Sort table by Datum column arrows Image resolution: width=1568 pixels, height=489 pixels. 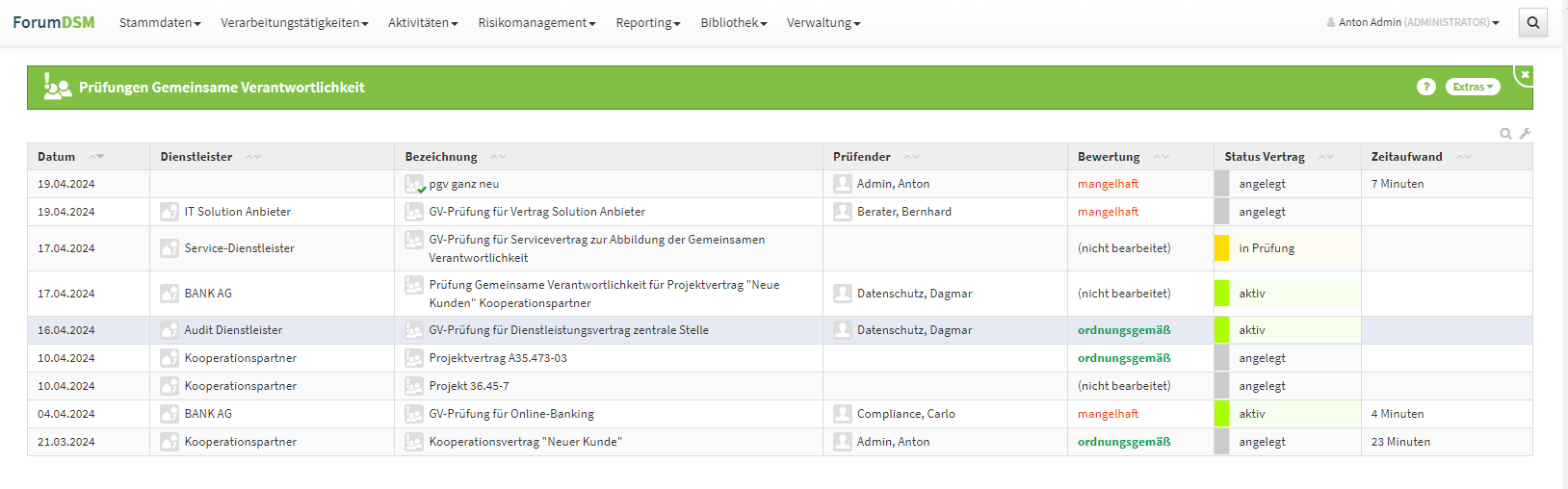96,157
